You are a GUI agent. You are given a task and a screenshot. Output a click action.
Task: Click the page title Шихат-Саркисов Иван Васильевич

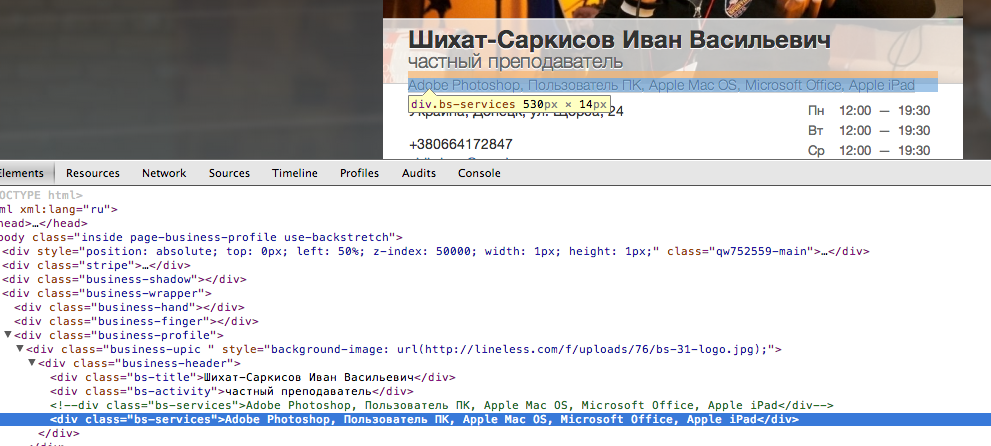[619, 40]
